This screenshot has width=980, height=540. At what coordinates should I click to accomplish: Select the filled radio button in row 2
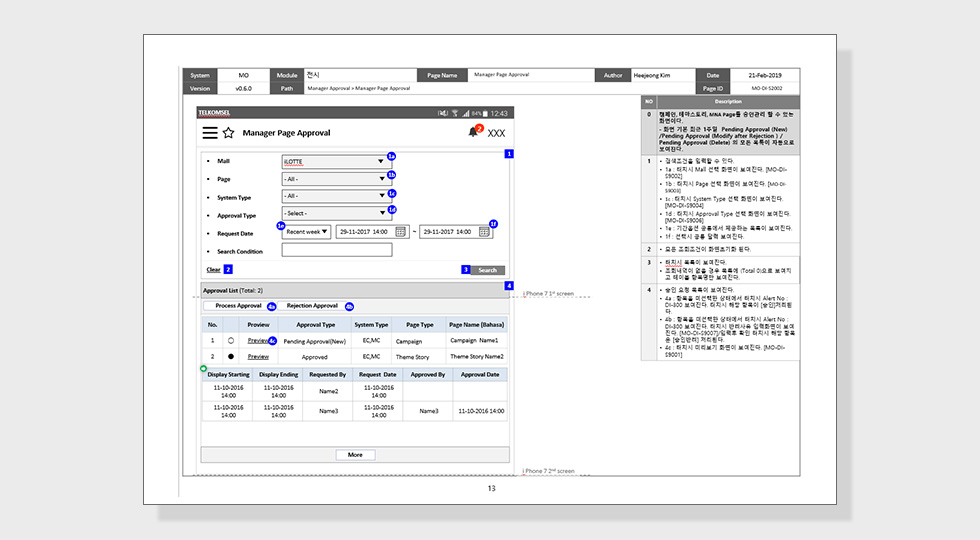(231, 357)
